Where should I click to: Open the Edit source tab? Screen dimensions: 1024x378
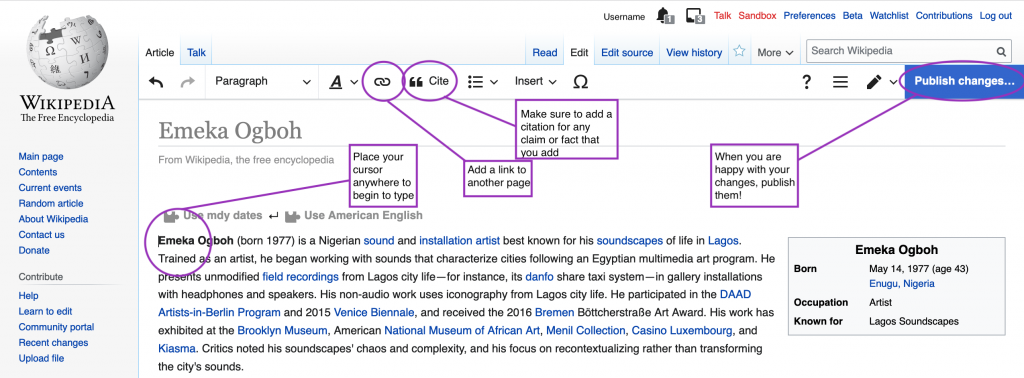coord(627,53)
